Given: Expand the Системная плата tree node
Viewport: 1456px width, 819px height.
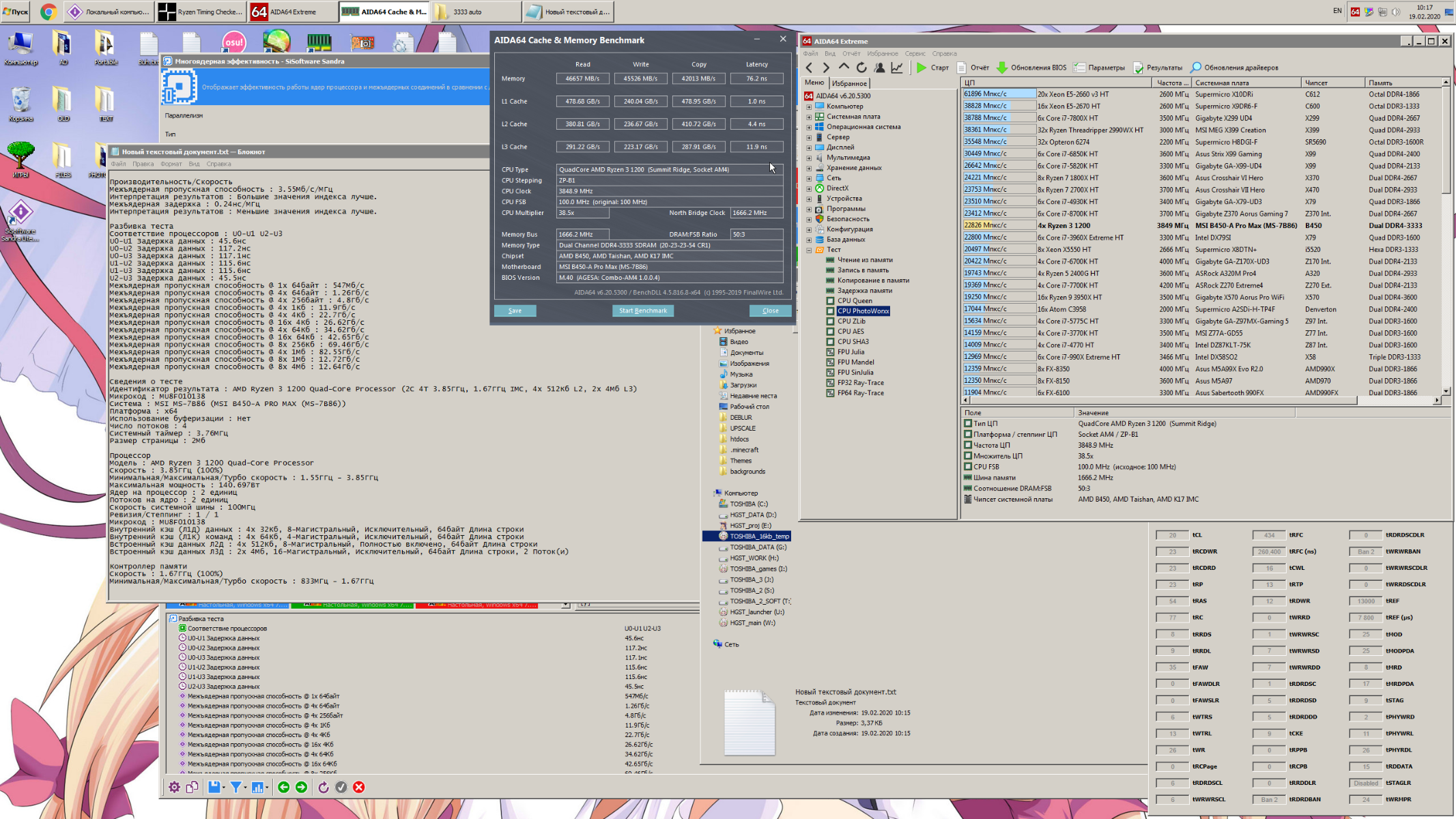Looking at the screenshot, I should pyautogui.click(x=809, y=117).
